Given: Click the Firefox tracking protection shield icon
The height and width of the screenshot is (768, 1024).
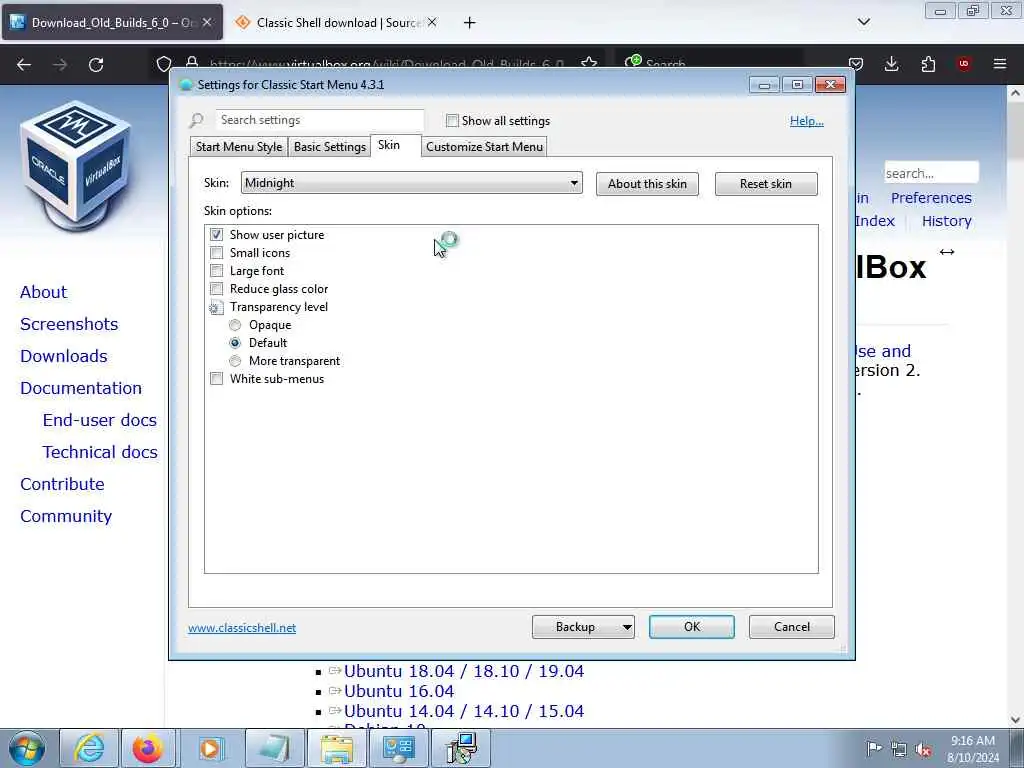Looking at the screenshot, I should (164, 64).
